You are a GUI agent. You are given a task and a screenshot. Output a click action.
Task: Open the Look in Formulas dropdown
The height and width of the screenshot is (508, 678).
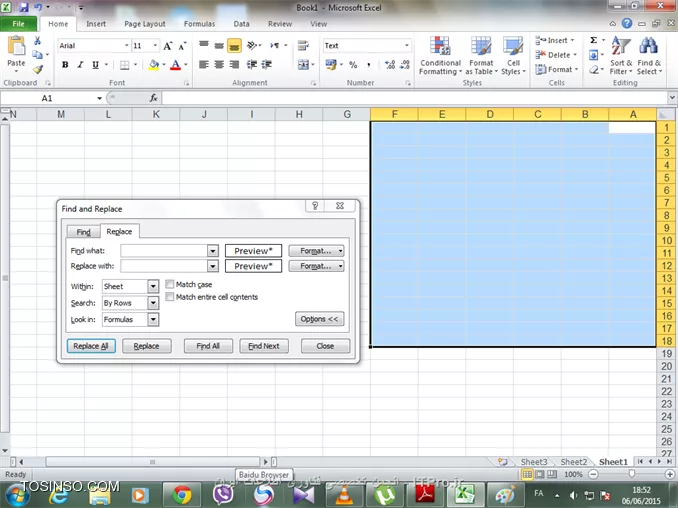[x=153, y=319]
